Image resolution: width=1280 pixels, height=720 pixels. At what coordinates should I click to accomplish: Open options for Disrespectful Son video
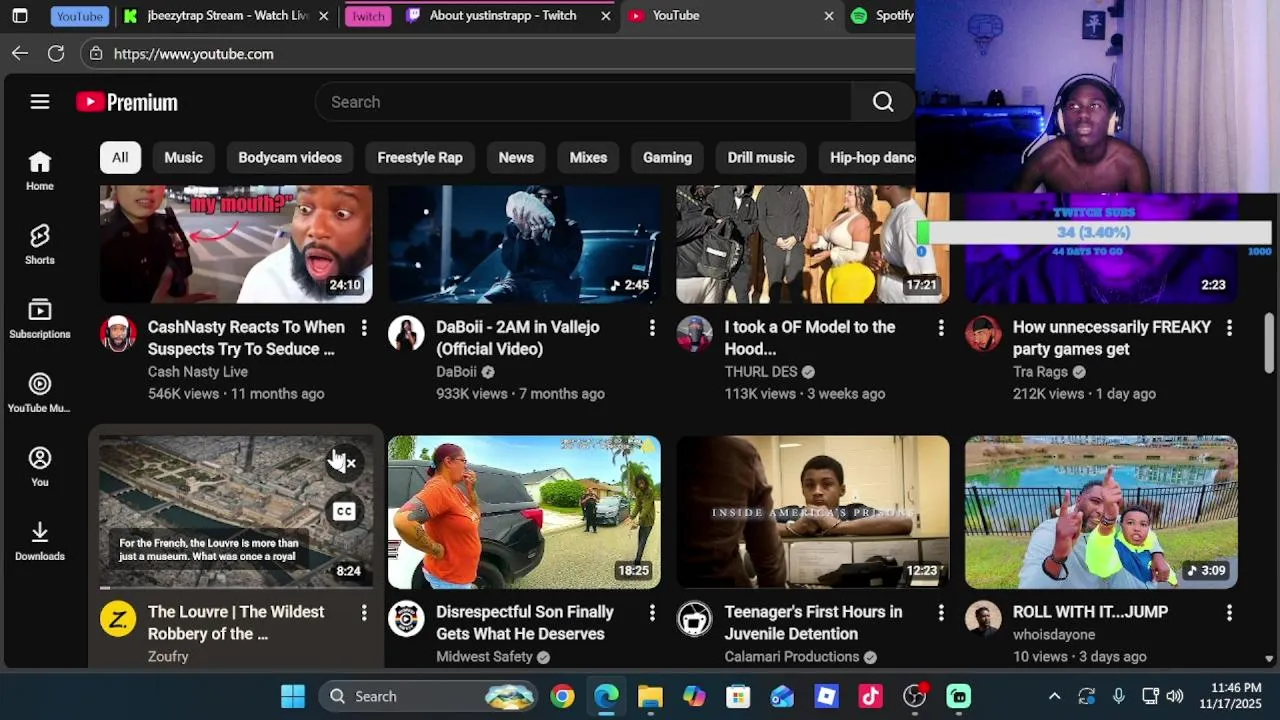click(x=652, y=612)
